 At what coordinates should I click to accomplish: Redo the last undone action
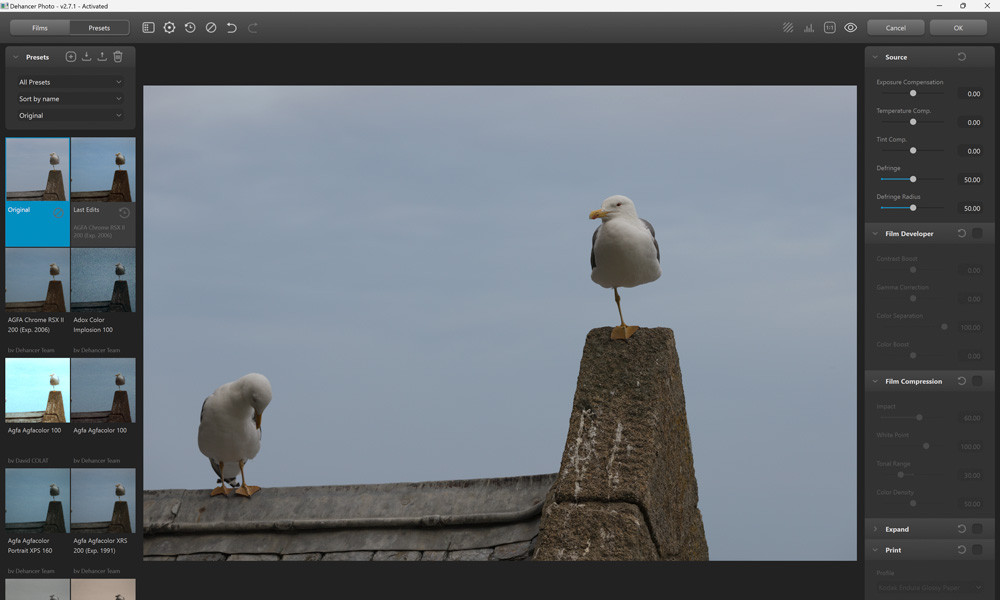(x=253, y=27)
